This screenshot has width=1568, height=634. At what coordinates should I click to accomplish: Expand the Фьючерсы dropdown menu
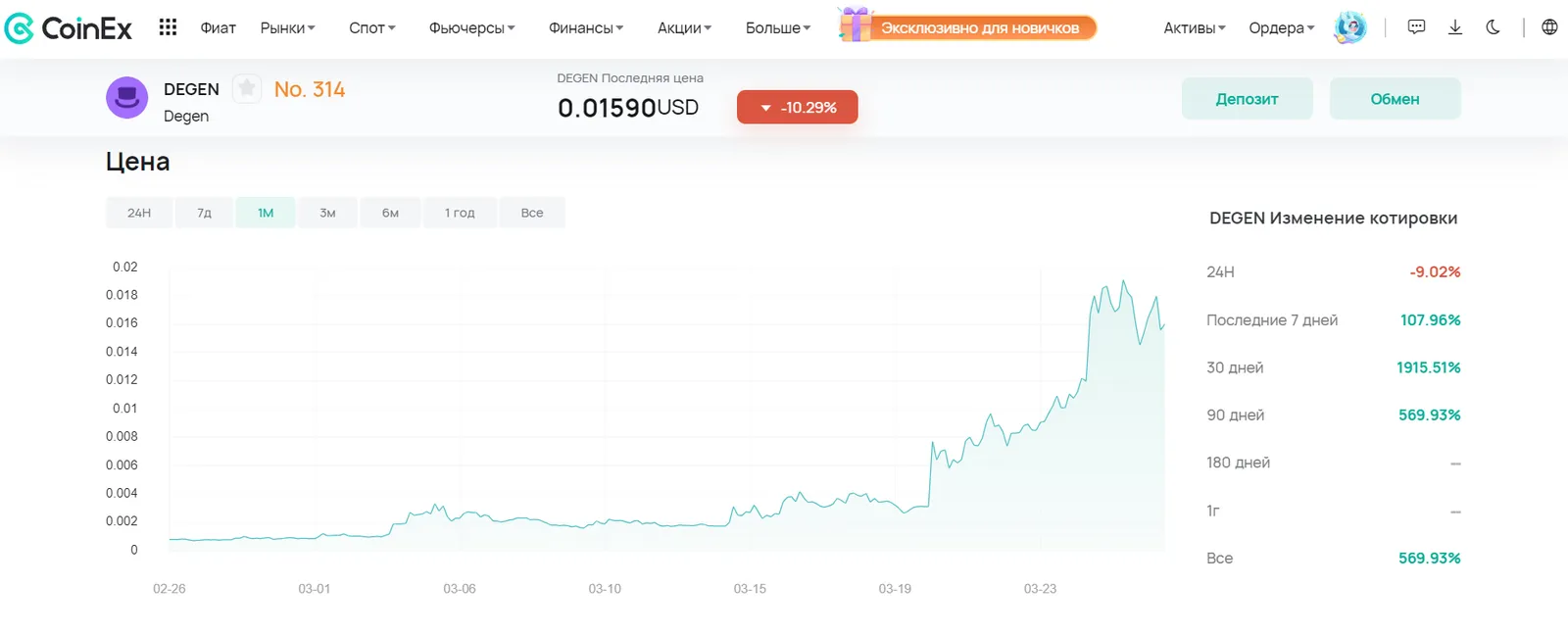point(471,28)
